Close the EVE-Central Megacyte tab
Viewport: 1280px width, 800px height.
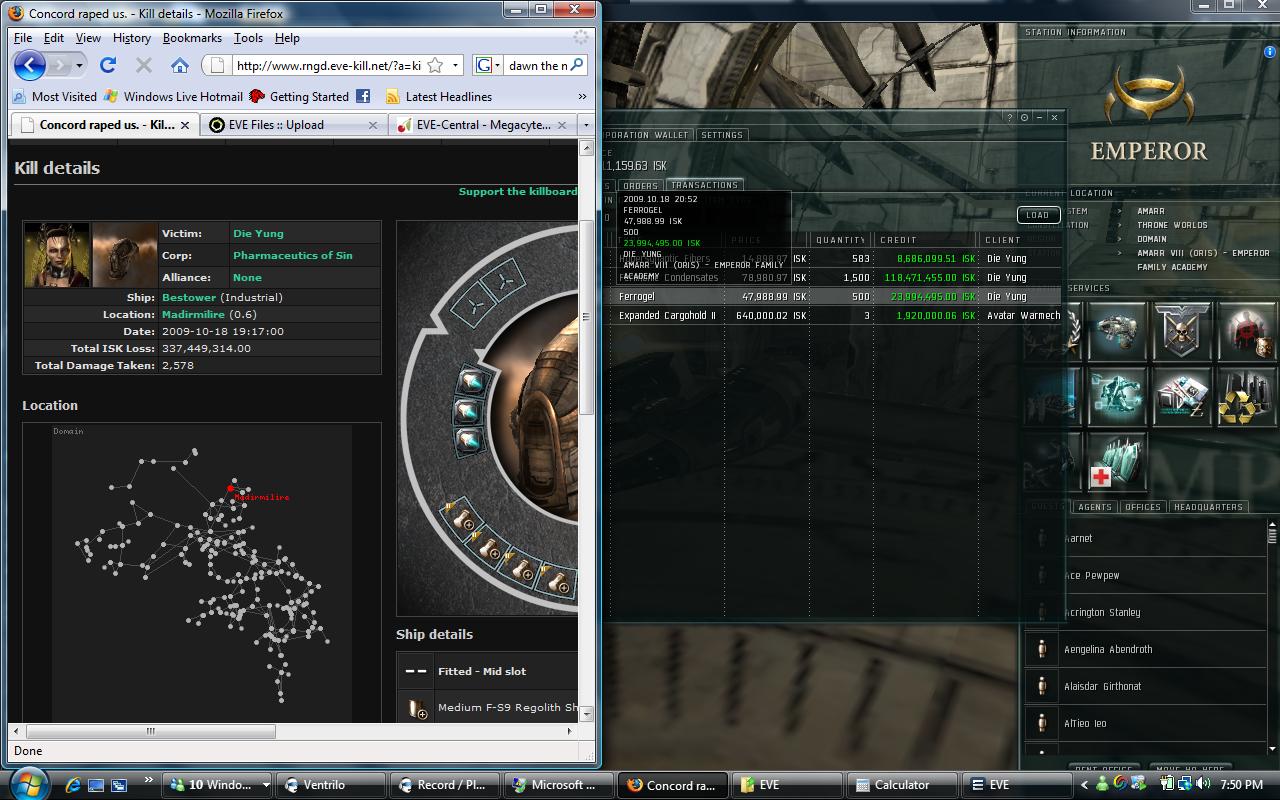point(562,125)
